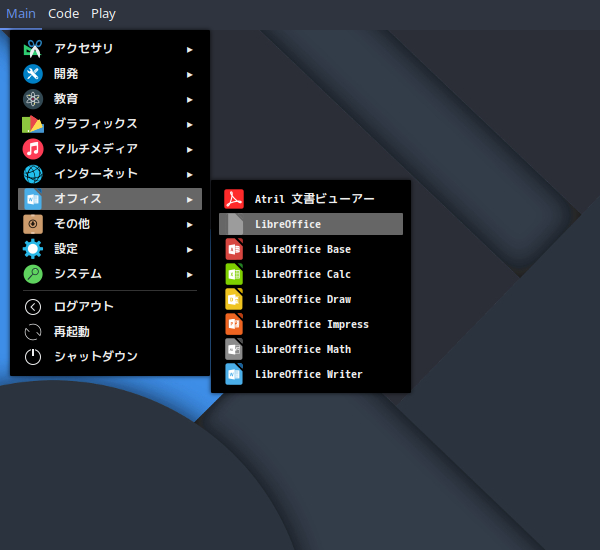
Task: Launch LibreOffice Math
Action: click(311, 349)
